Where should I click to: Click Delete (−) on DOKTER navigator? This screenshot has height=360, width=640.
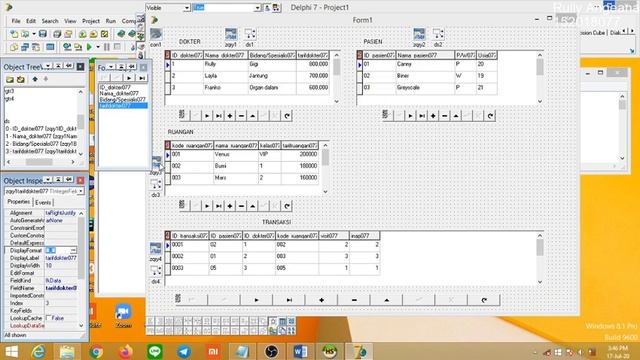pos(241,116)
